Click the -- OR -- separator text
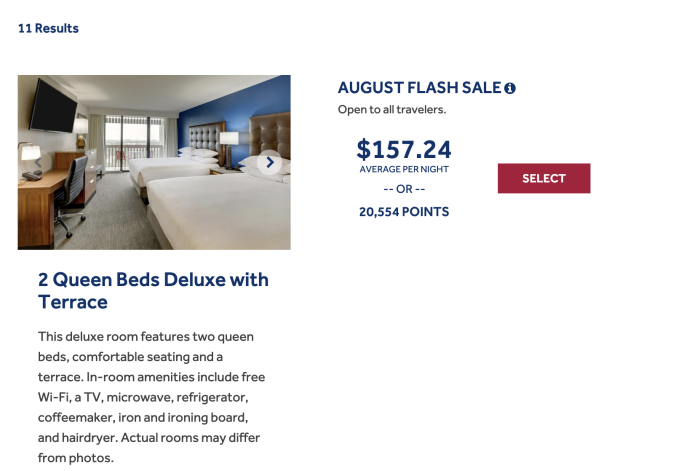Image resolution: width=700 pixels, height=471 pixels. pos(404,189)
